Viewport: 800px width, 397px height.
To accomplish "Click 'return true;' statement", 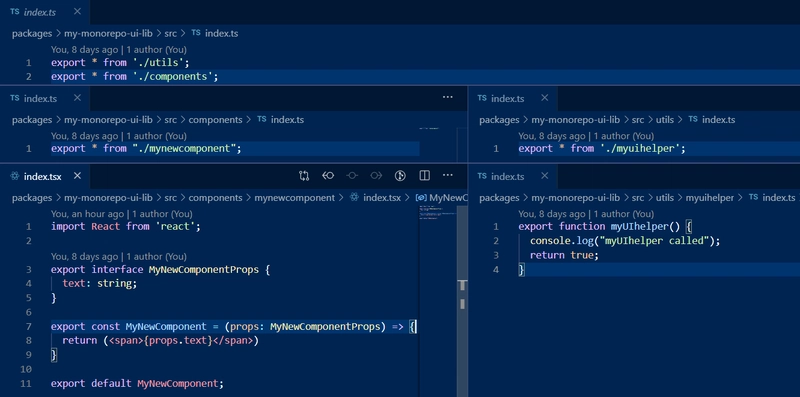I will (564, 255).
